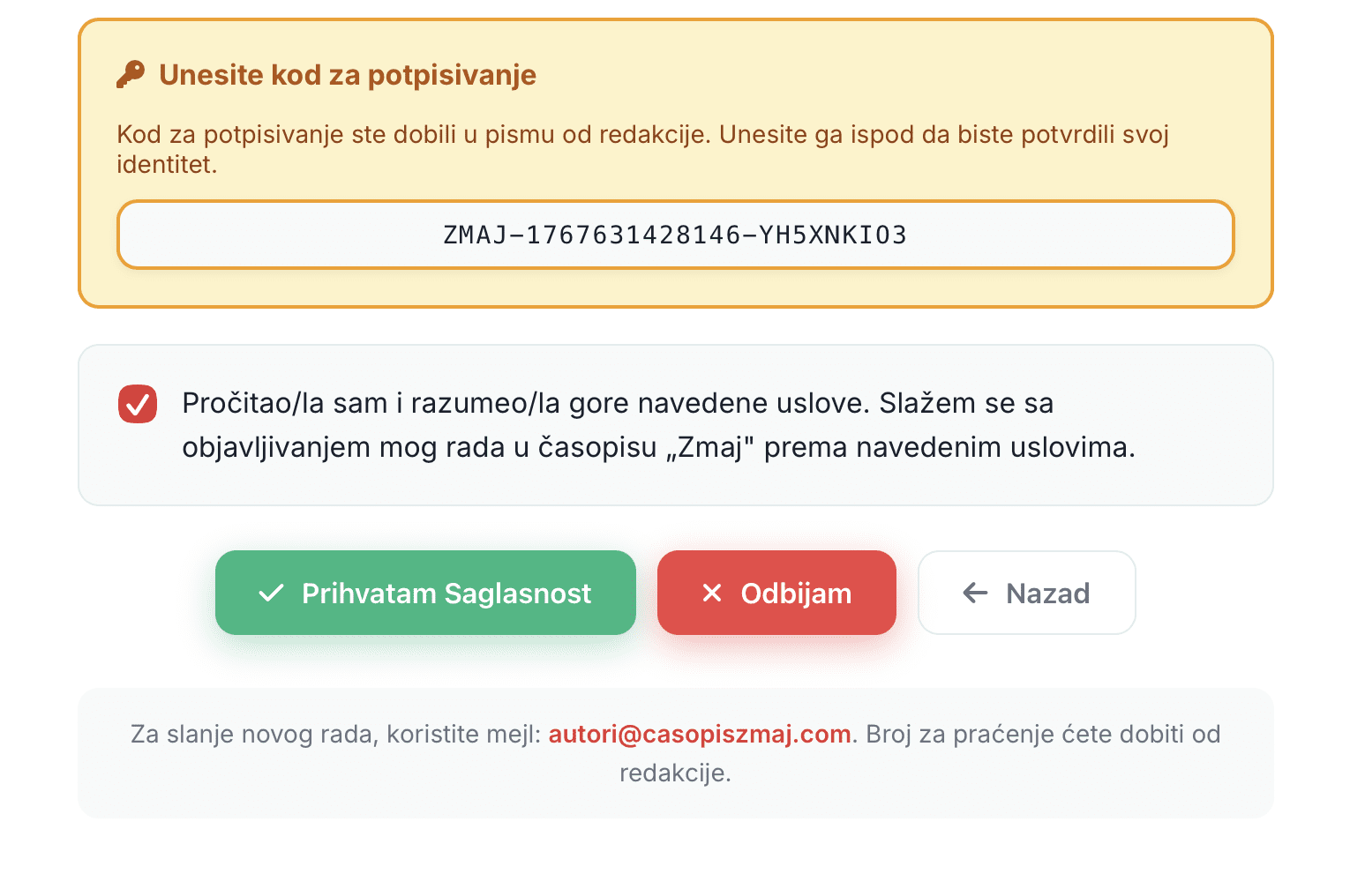Viewport: 1350px width, 896px height.
Task: Focus the signing code input field
Action: tap(675, 235)
